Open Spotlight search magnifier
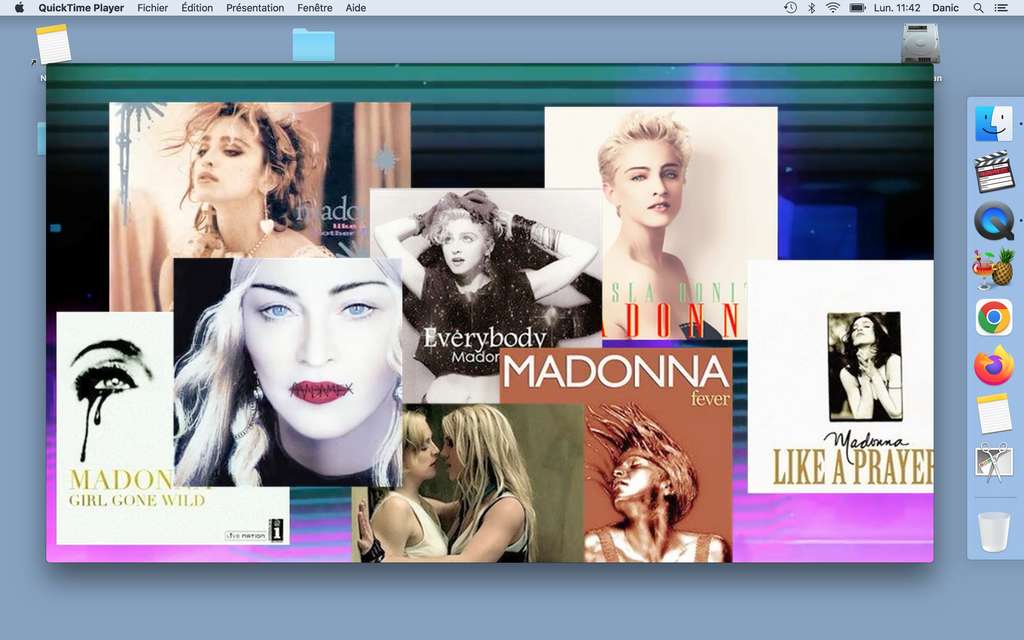Viewport: 1024px width, 640px height. (x=978, y=8)
